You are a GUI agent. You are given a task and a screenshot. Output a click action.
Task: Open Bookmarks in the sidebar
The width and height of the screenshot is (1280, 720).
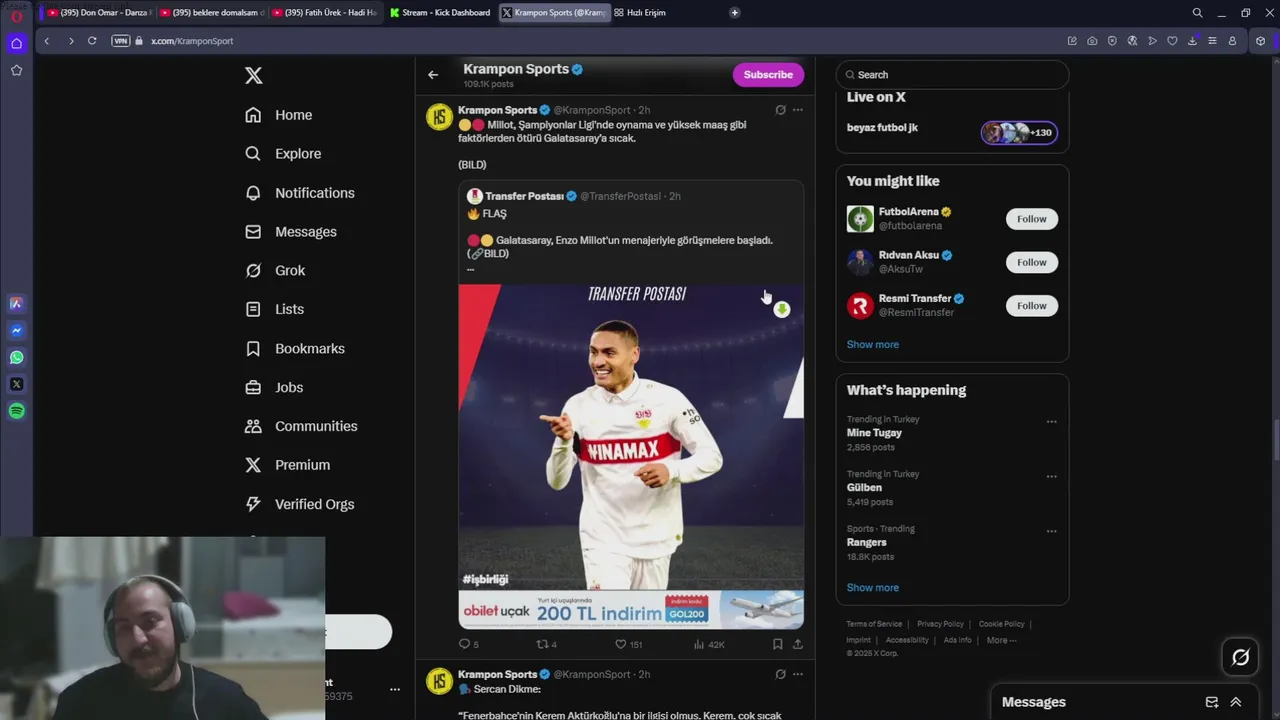click(x=295, y=349)
